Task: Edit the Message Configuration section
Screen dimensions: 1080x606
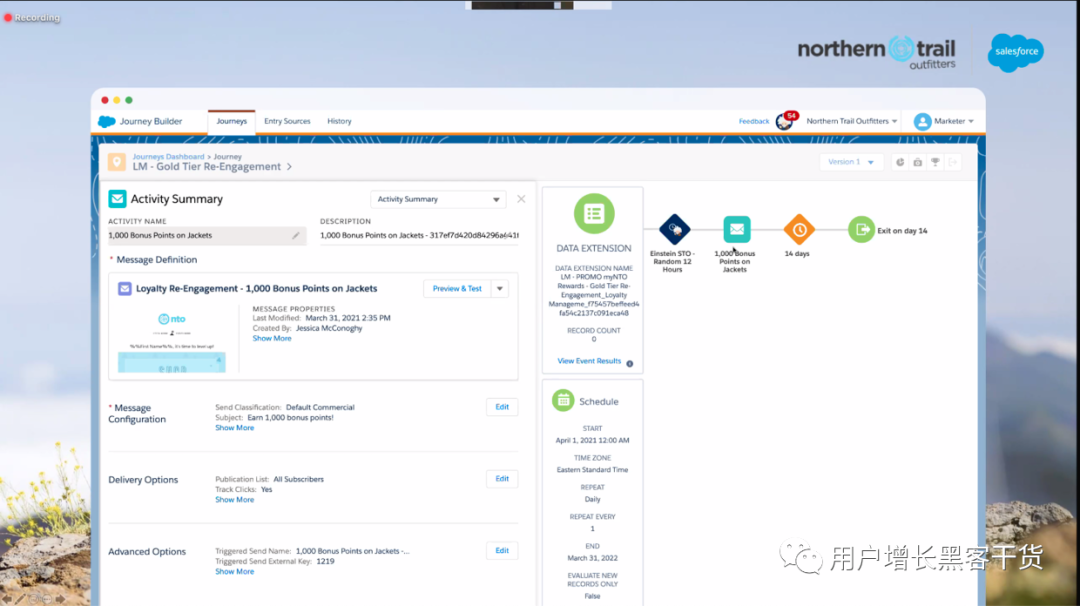Action: pyautogui.click(x=502, y=407)
